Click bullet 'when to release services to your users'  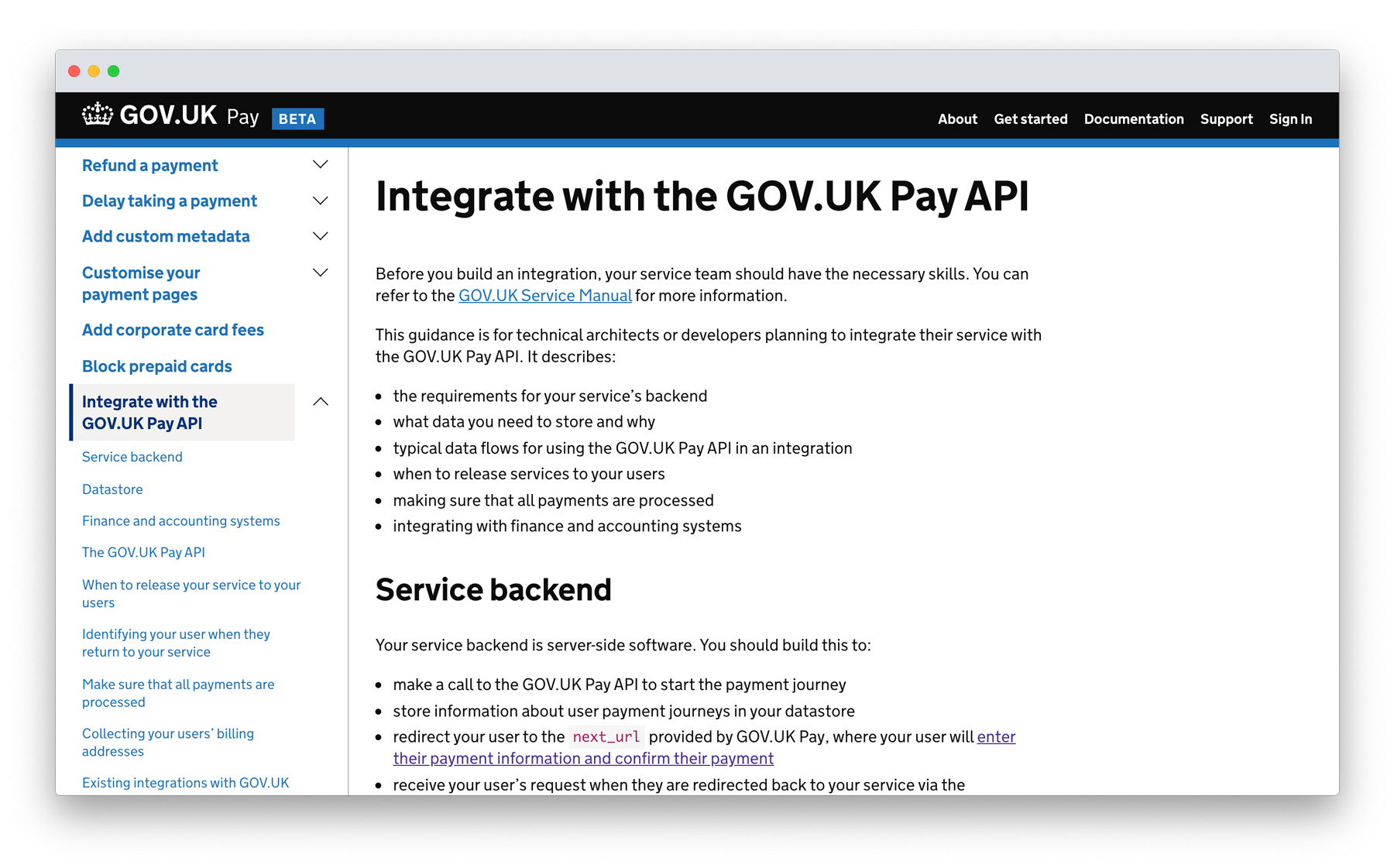(x=529, y=474)
